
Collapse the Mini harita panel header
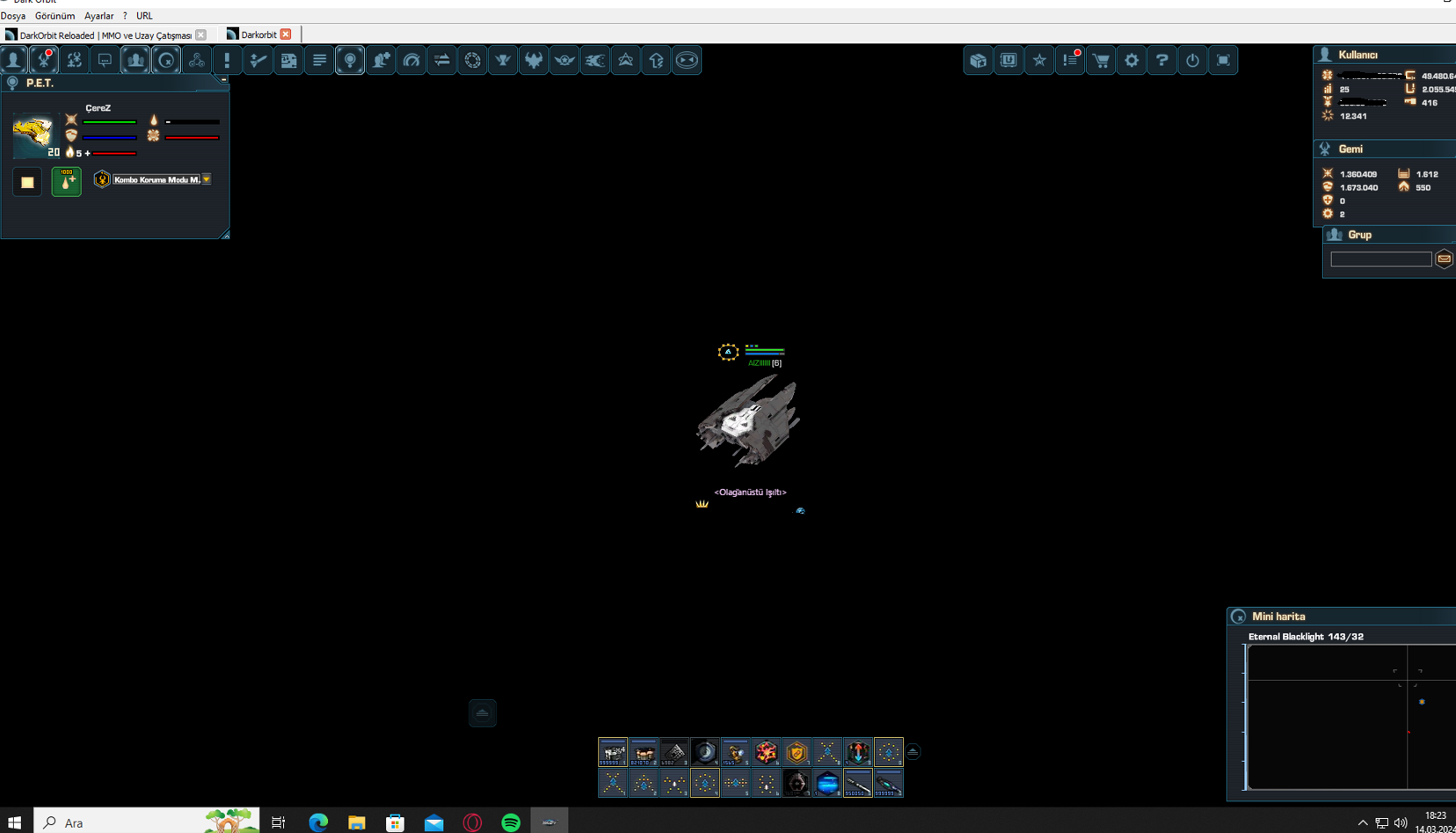click(x=1342, y=617)
